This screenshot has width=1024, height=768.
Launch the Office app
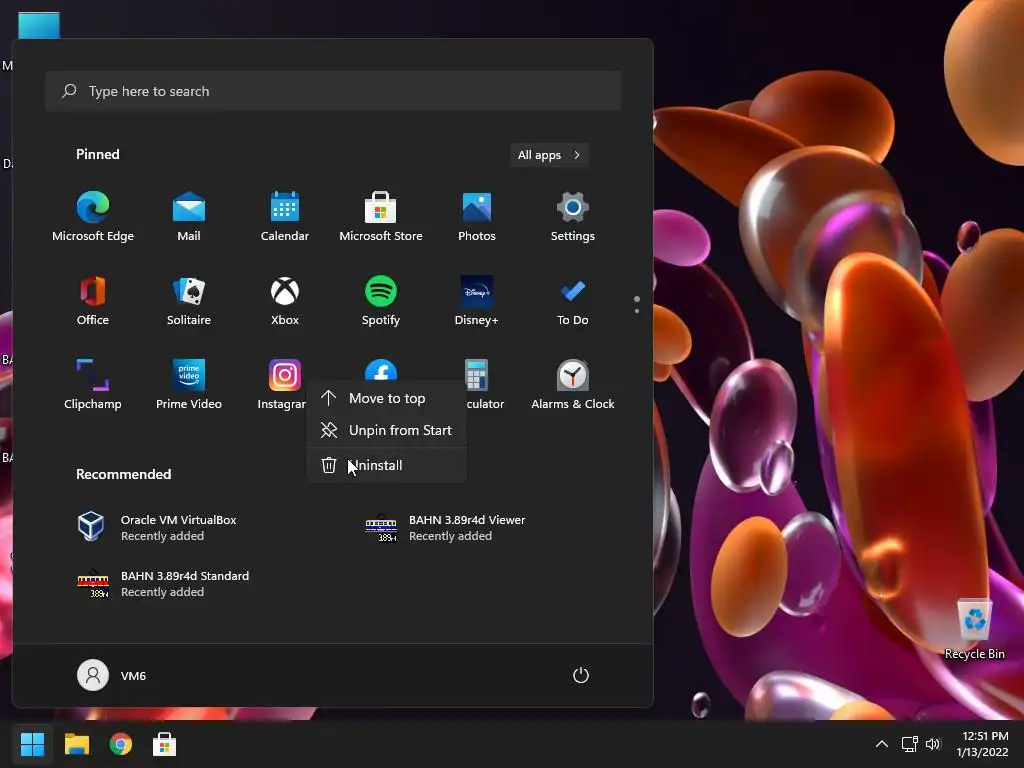point(93,301)
